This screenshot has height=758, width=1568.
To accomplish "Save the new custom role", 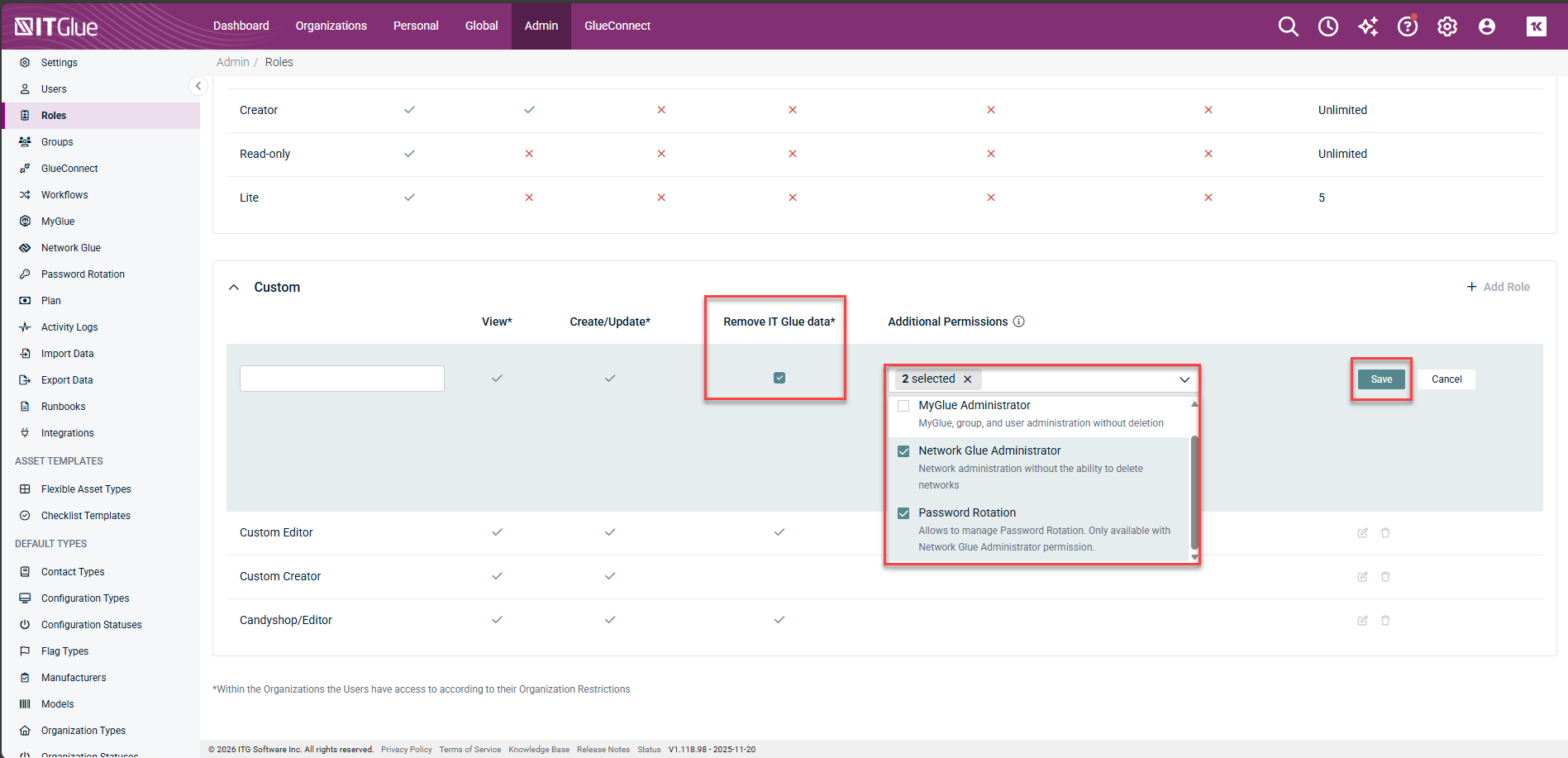I will [1381, 379].
